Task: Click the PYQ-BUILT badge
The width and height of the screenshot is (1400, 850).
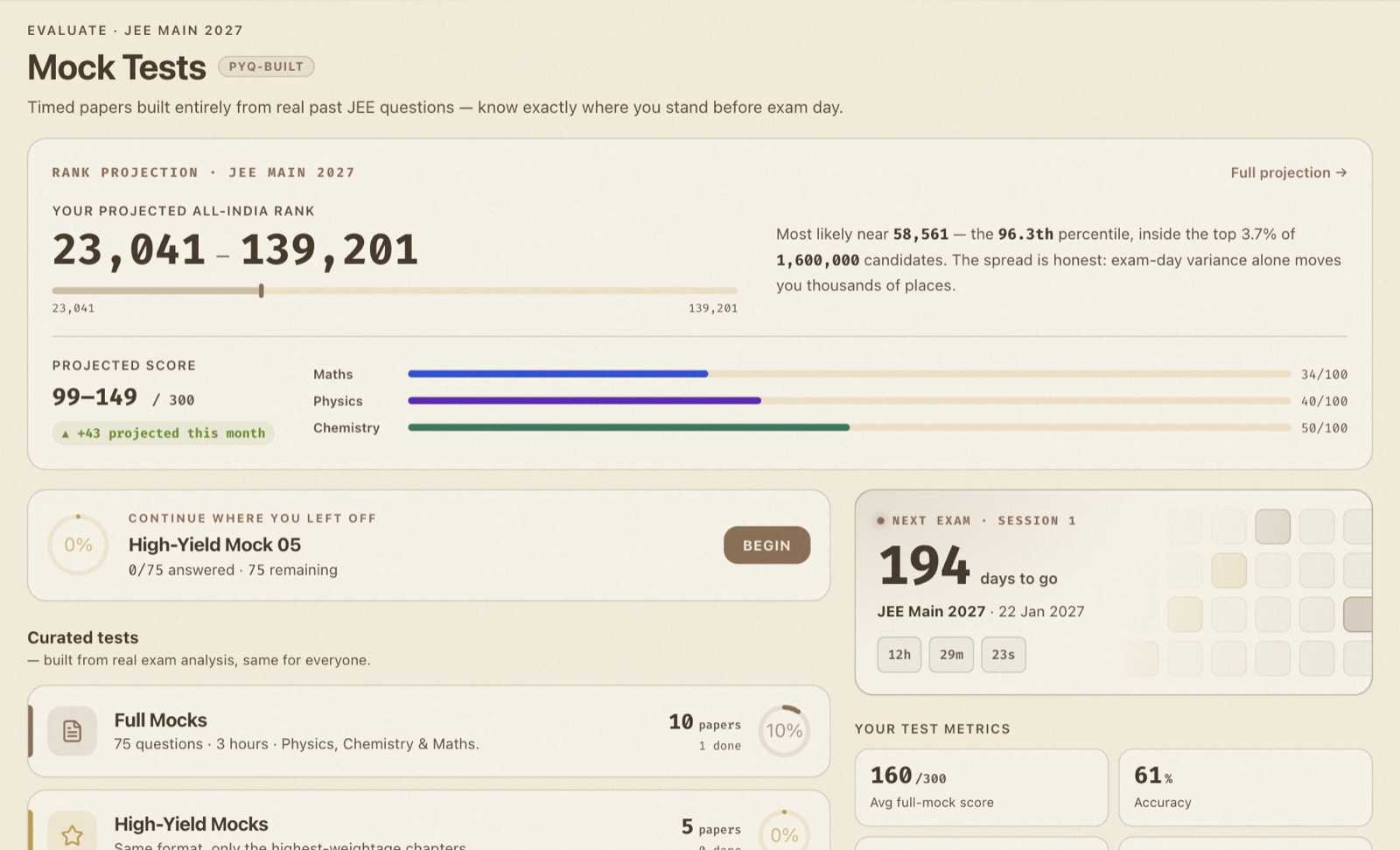Action: point(266,67)
